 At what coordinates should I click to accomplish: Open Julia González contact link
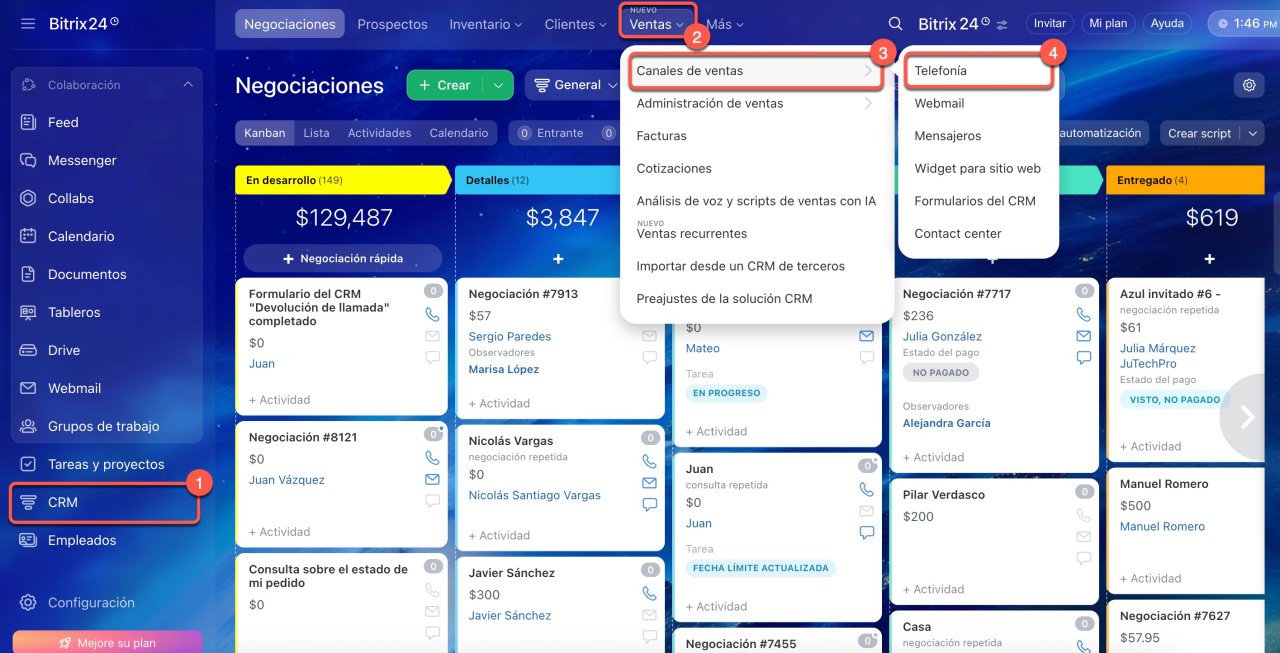pyautogui.click(x=942, y=337)
